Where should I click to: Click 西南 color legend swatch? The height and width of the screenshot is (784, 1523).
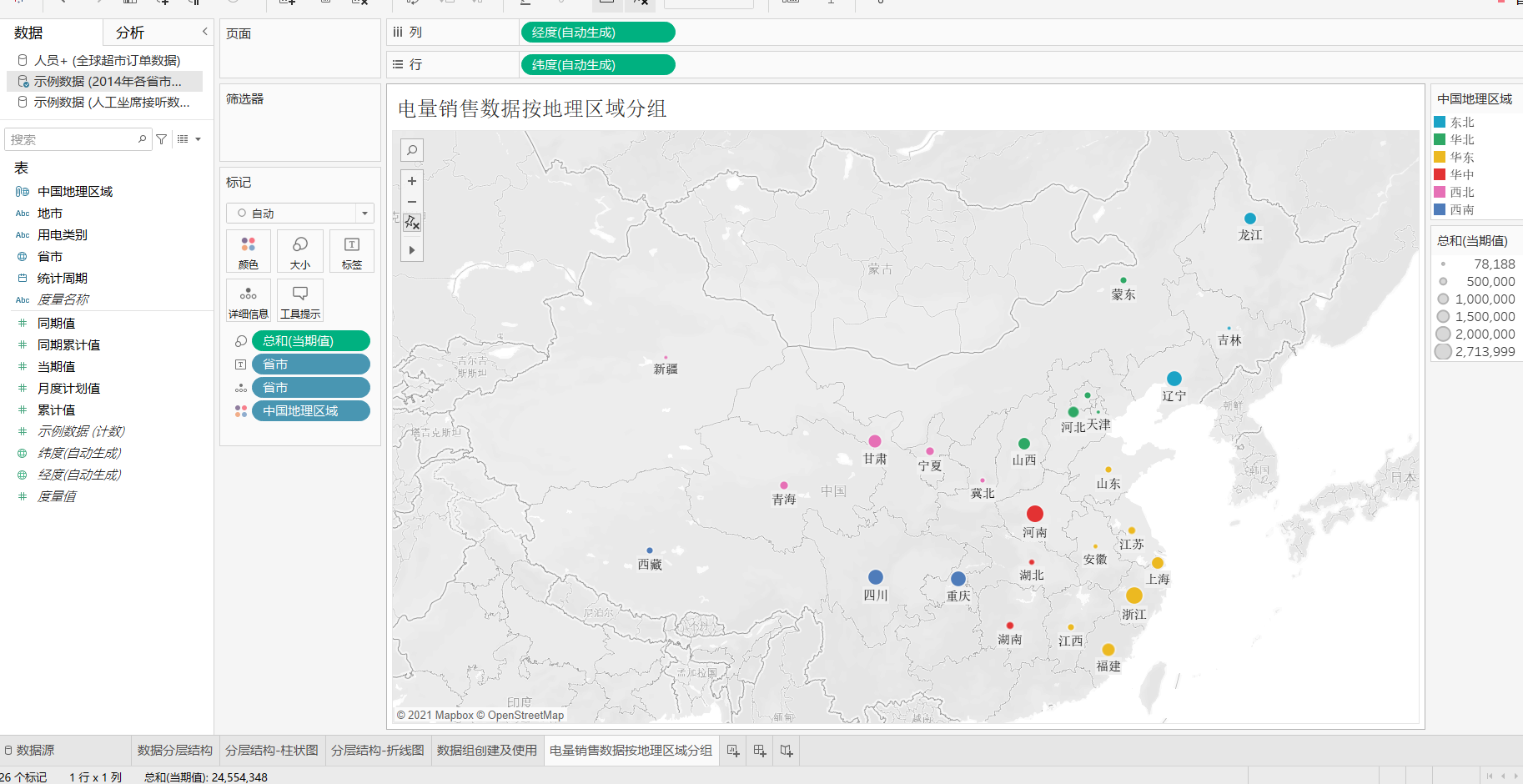click(x=1440, y=210)
